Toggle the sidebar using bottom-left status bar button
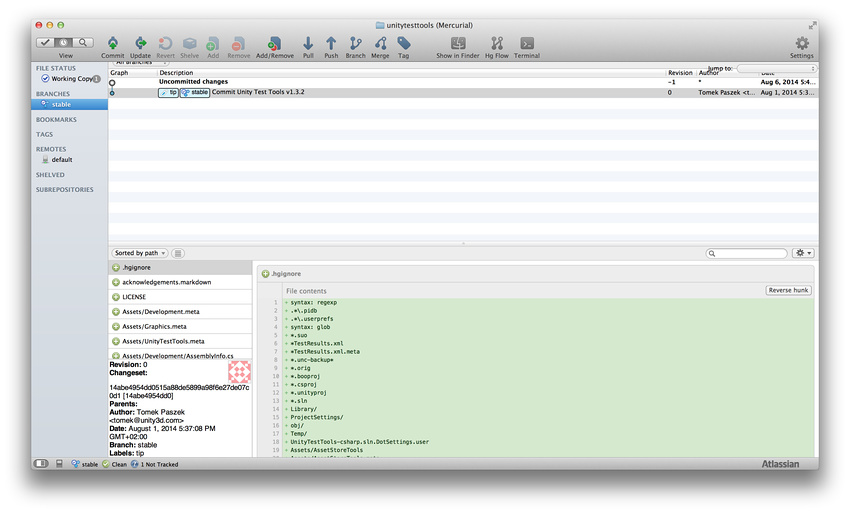850x513 pixels. (41, 464)
